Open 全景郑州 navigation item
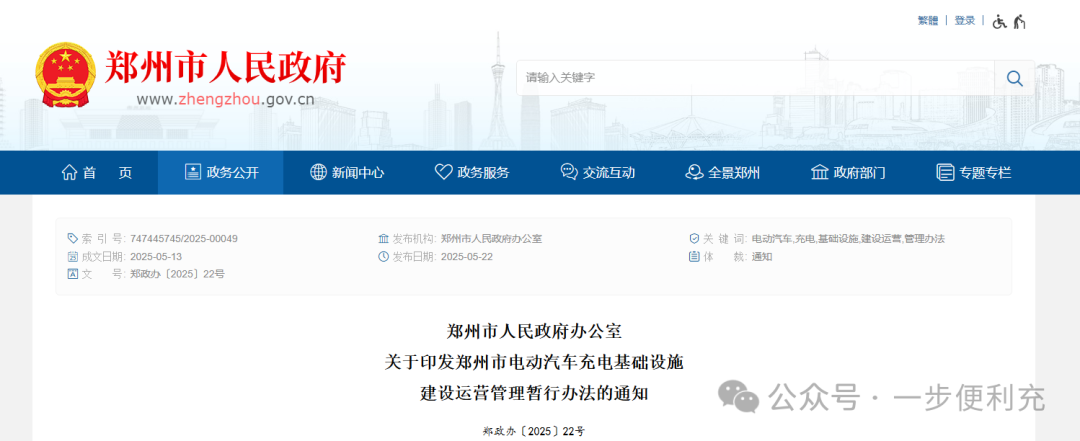 [723, 172]
